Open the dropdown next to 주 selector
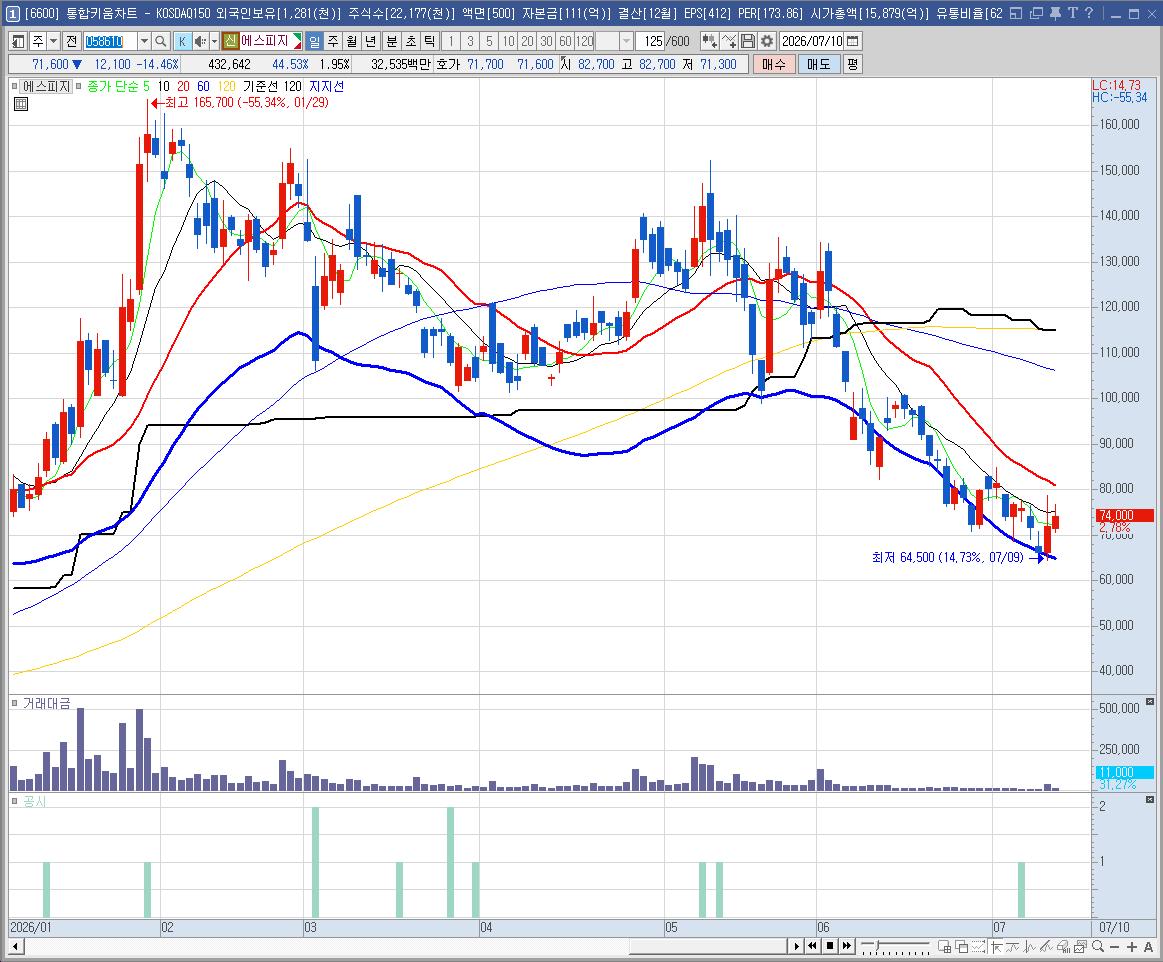This screenshot has height=962, width=1163. click(x=53, y=42)
